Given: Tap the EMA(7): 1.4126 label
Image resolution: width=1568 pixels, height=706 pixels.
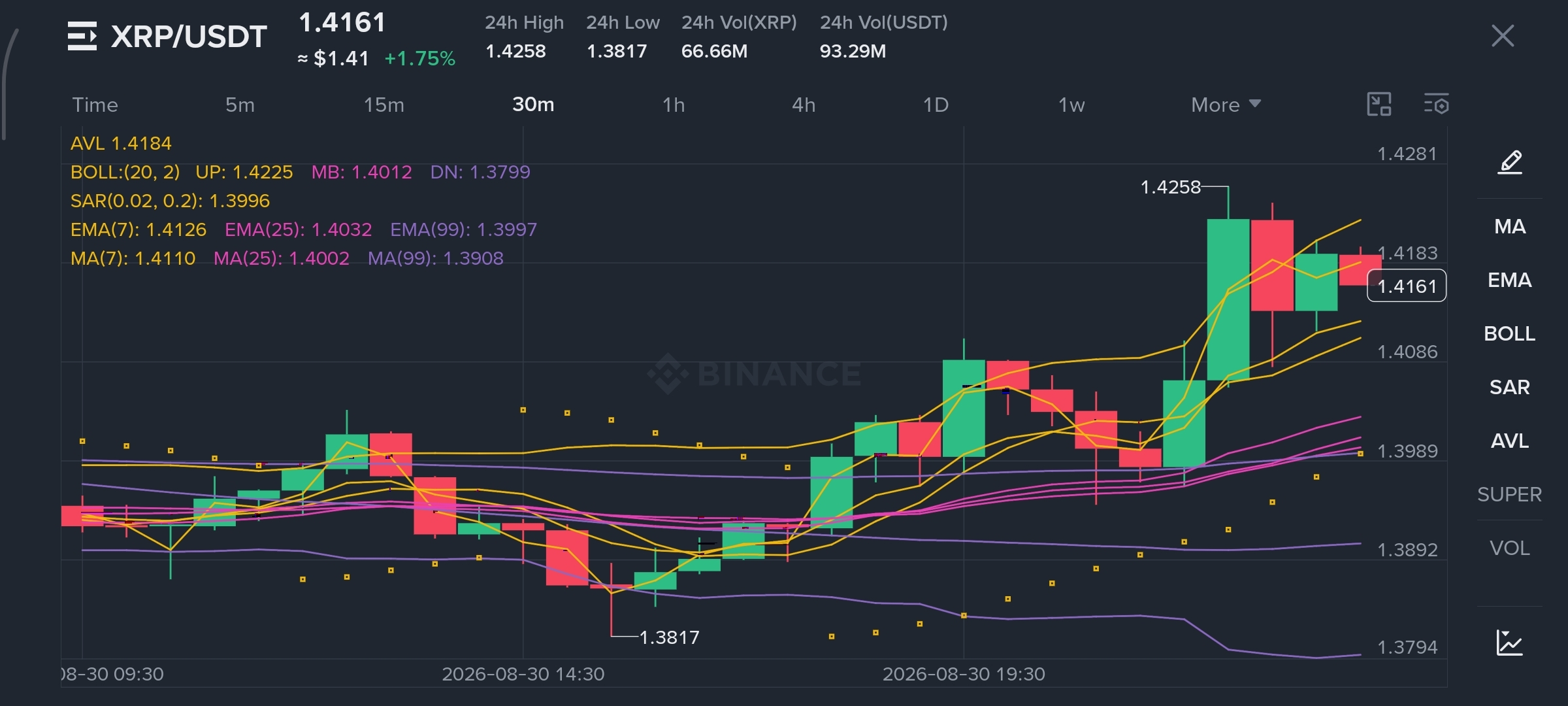Looking at the screenshot, I should tap(139, 229).
